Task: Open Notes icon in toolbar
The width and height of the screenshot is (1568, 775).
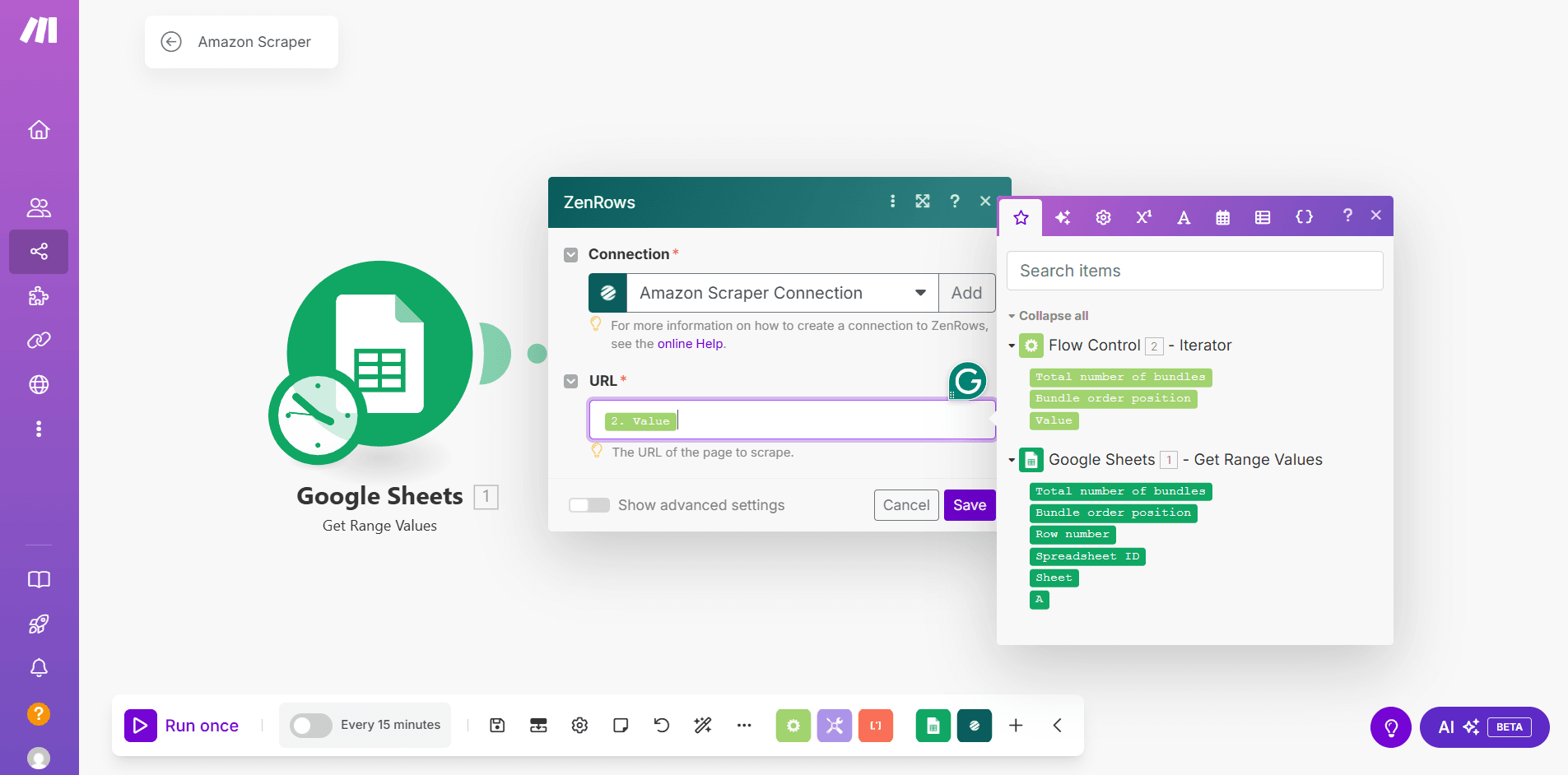Action: (621, 725)
